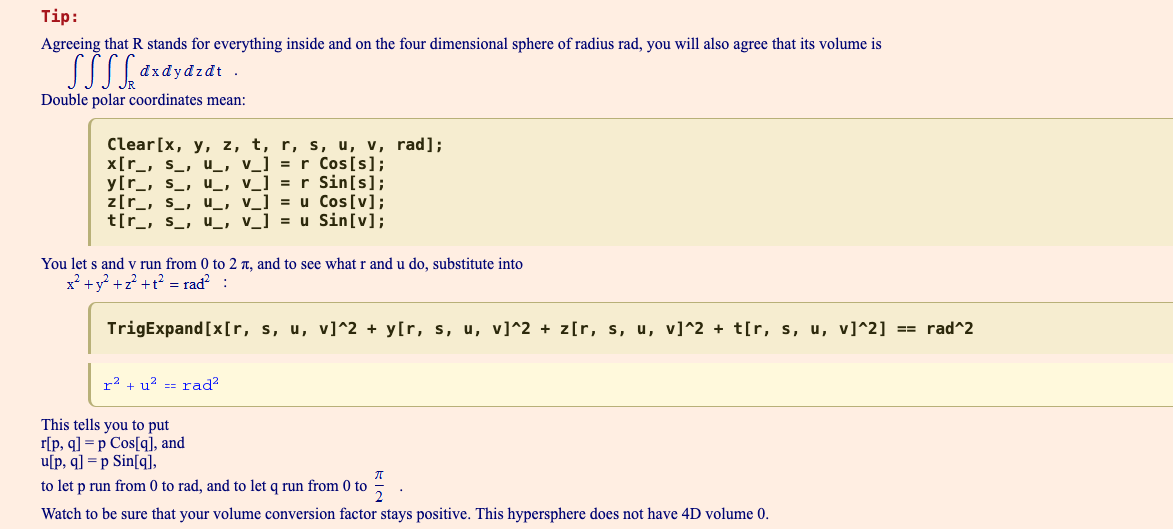The width and height of the screenshot is (1173, 529).
Task: Click the sentence "Watch to be sure that your volume"
Action: point(405,514)
